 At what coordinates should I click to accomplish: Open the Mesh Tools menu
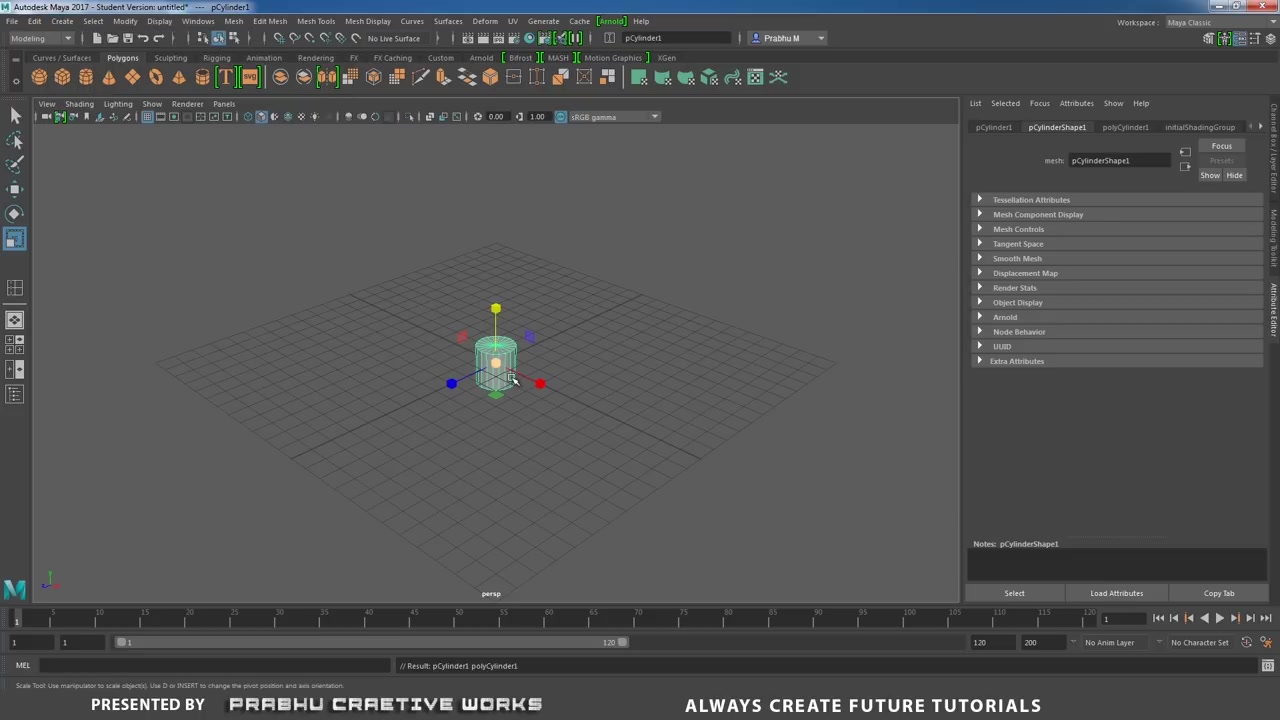pyautogui.click(x=316, y=21)
